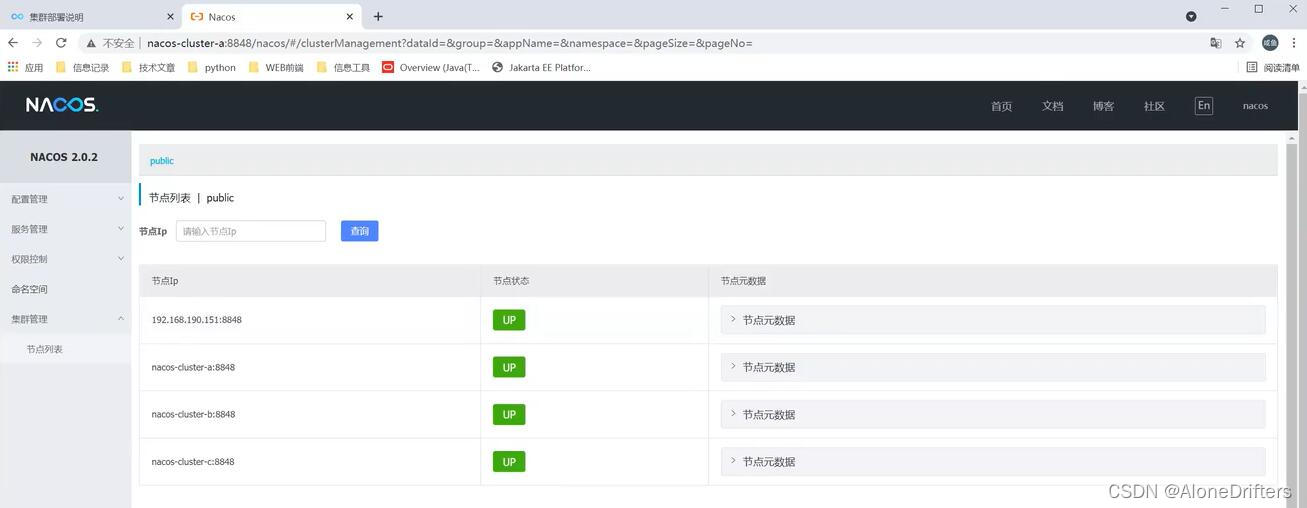Click the nacos-cluster-c:8848 node cell
The height and width of the screenshot is (508, 1307).
click(310, 461)
